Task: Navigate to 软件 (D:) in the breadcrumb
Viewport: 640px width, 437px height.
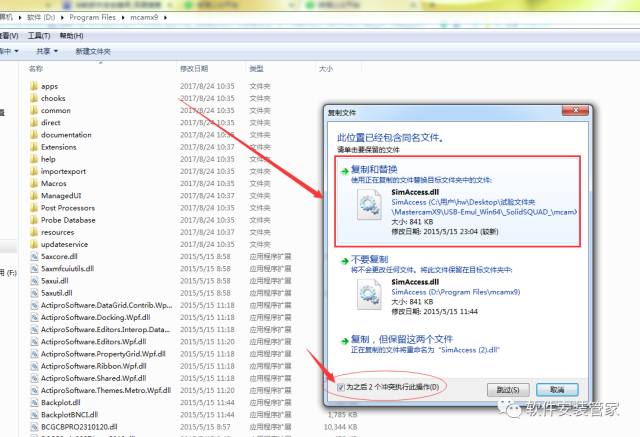Action: coord(41,18)
